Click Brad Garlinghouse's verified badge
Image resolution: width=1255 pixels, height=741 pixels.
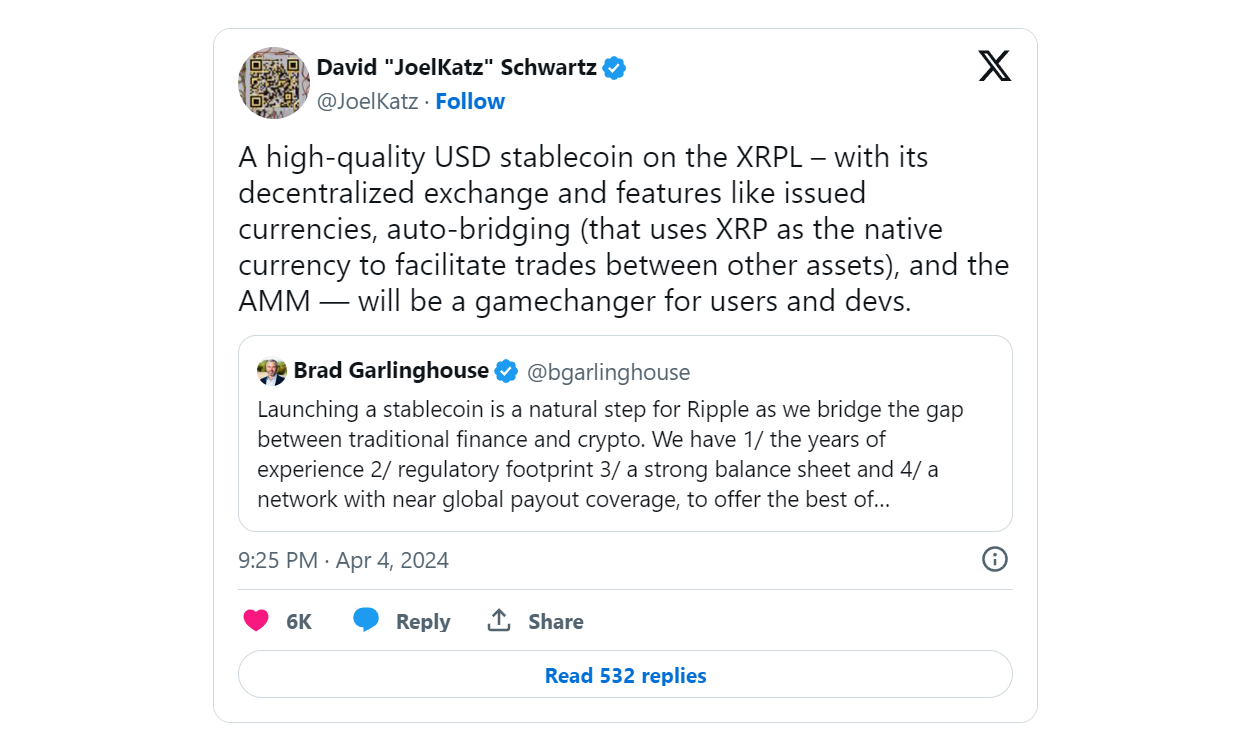[507, 372]
